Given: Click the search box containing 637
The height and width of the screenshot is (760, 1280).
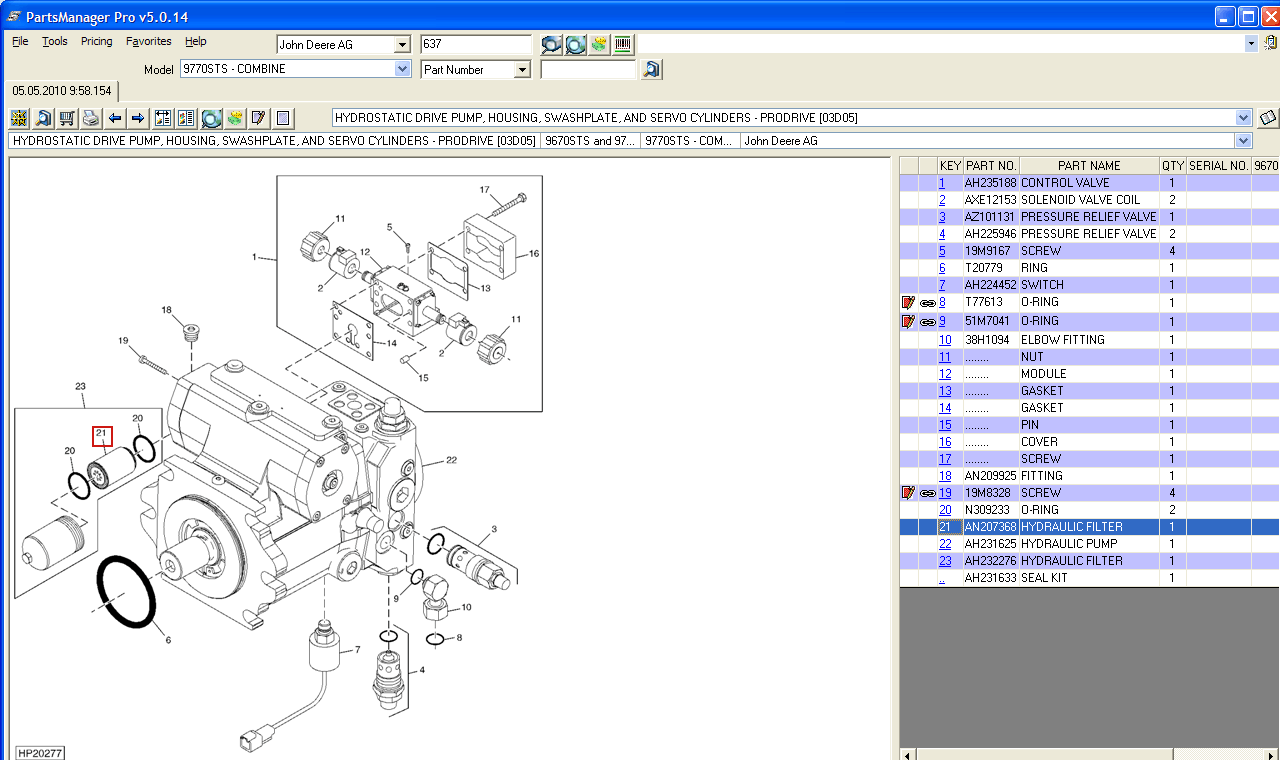Looking at the screenshot, I should 476,44.
